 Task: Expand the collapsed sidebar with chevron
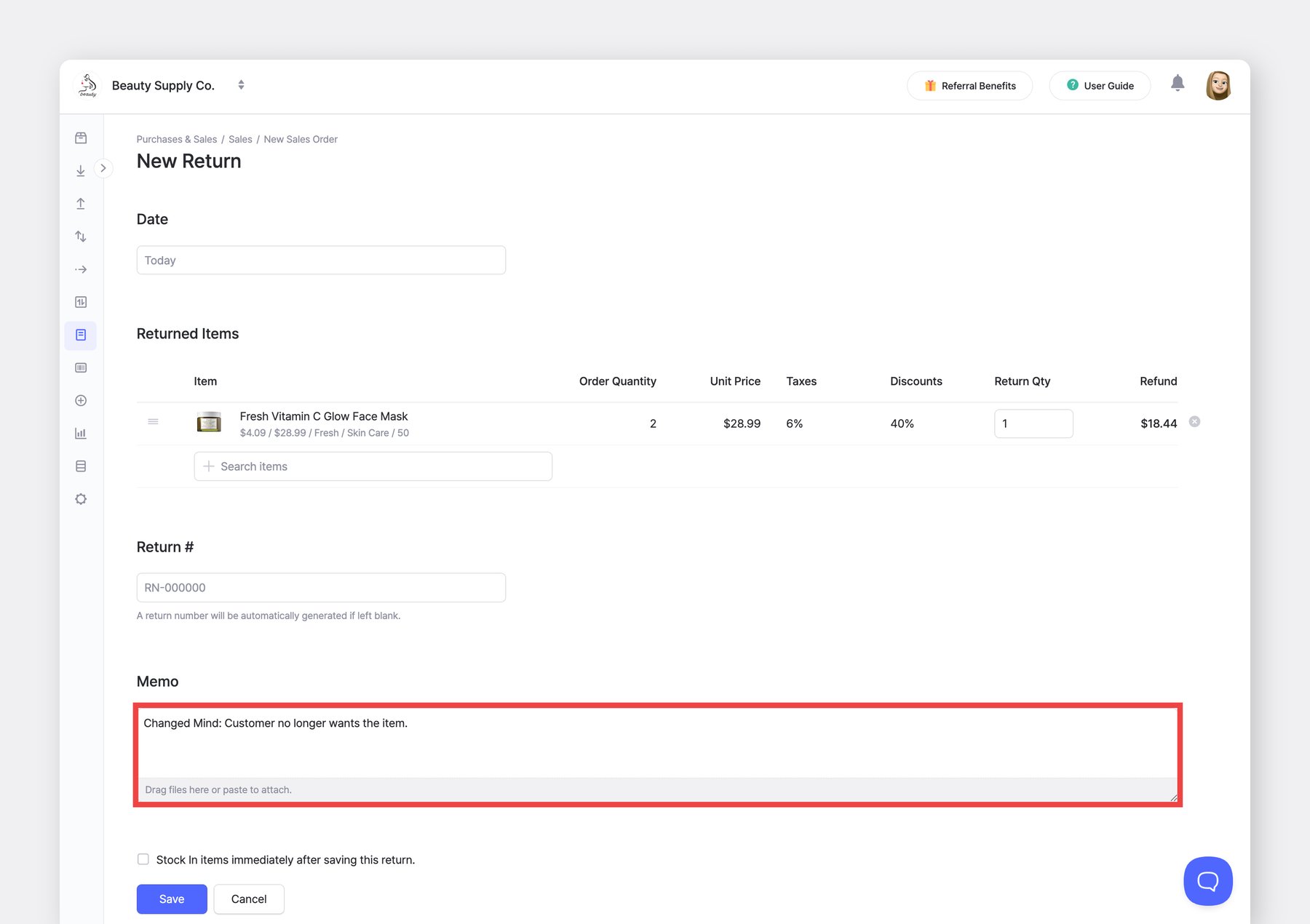coord(103,168)
